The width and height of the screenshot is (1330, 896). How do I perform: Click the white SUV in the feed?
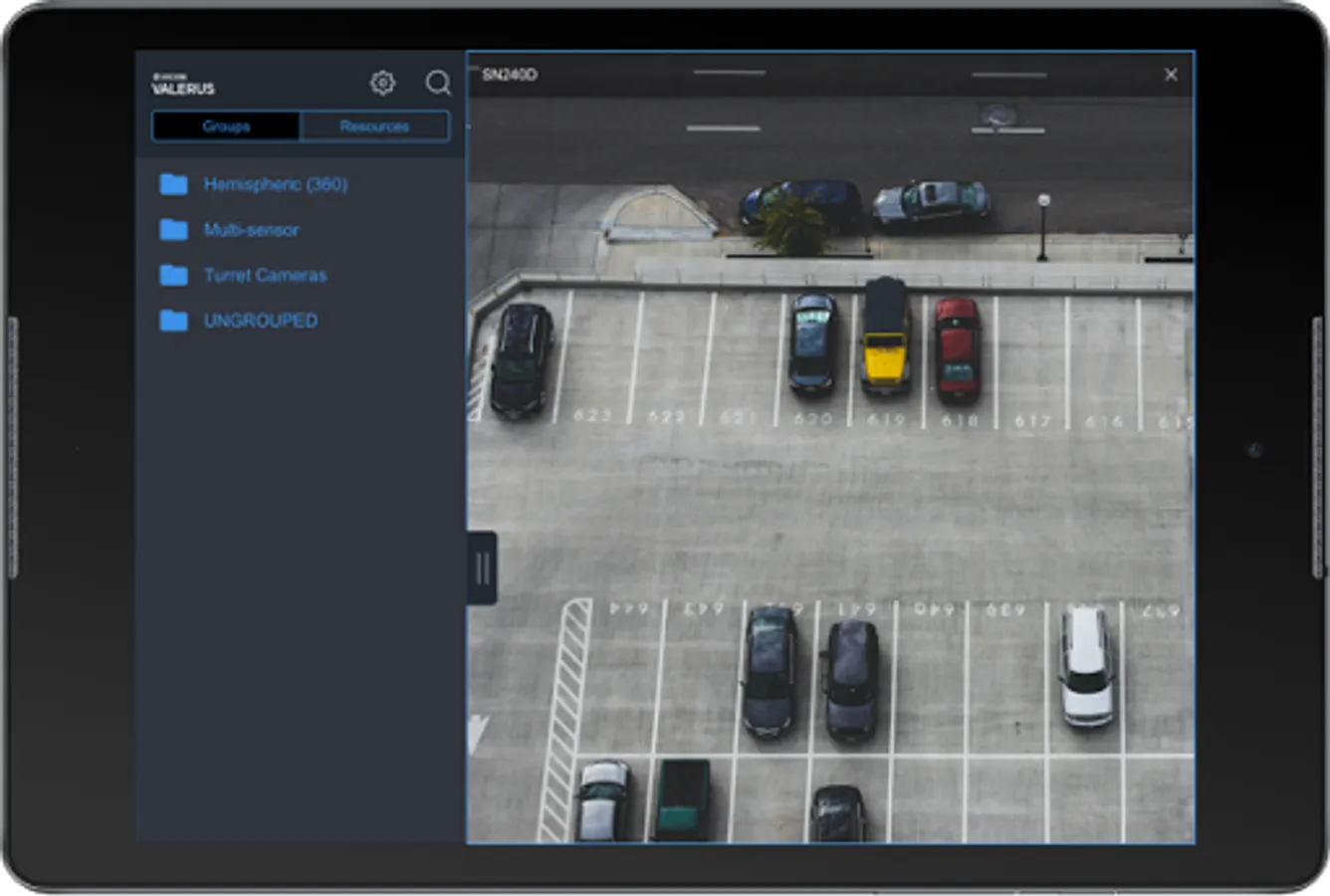coord(1085,665)
